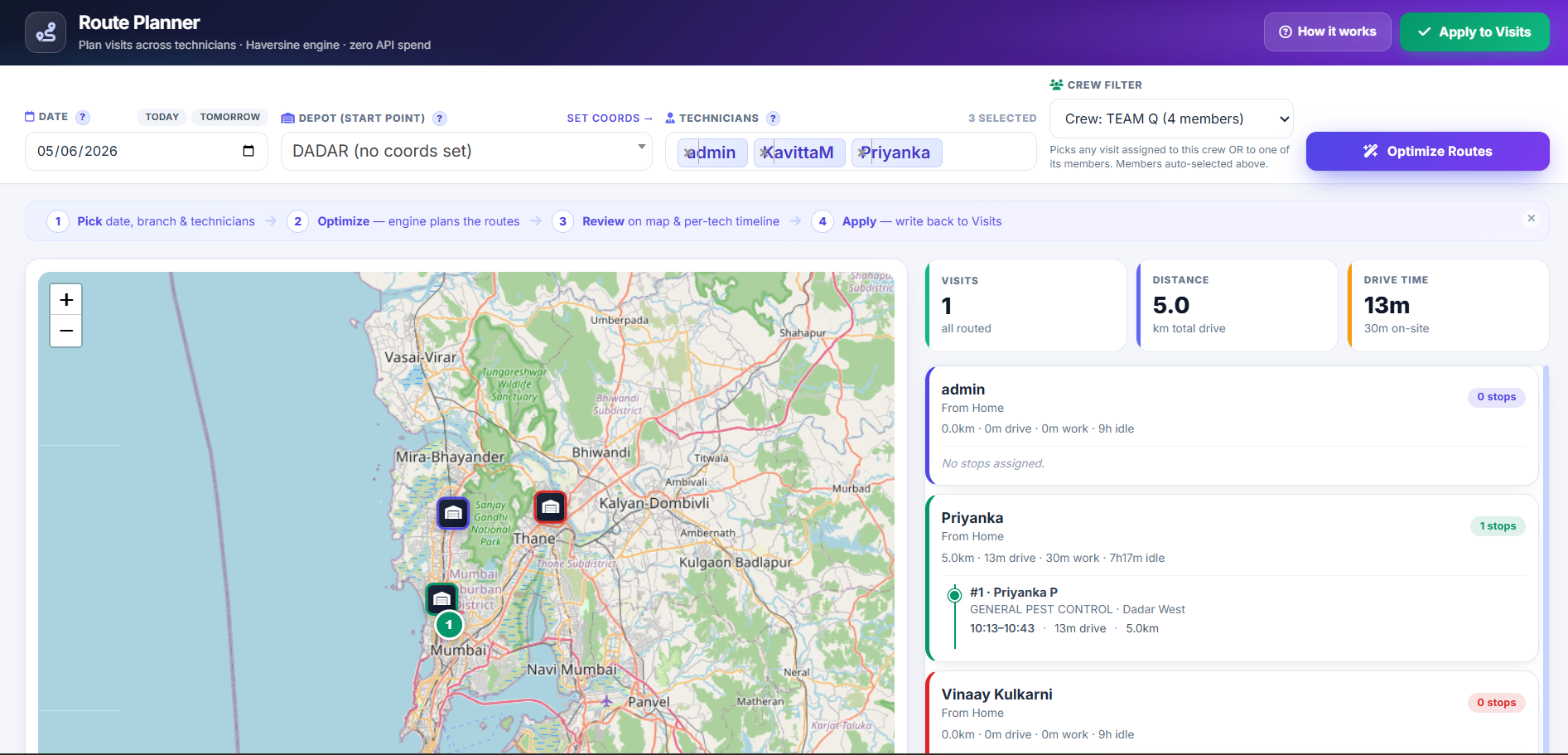Screen dimensions: 1568x755
Task: Select the Visits summary card
Action: coord(1025,306)
